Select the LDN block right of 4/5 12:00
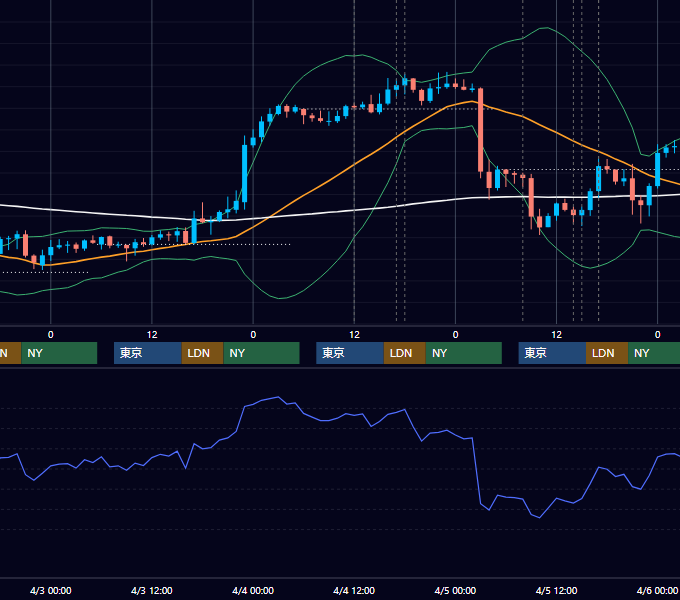The image size is (680, 600). (607, 353)
